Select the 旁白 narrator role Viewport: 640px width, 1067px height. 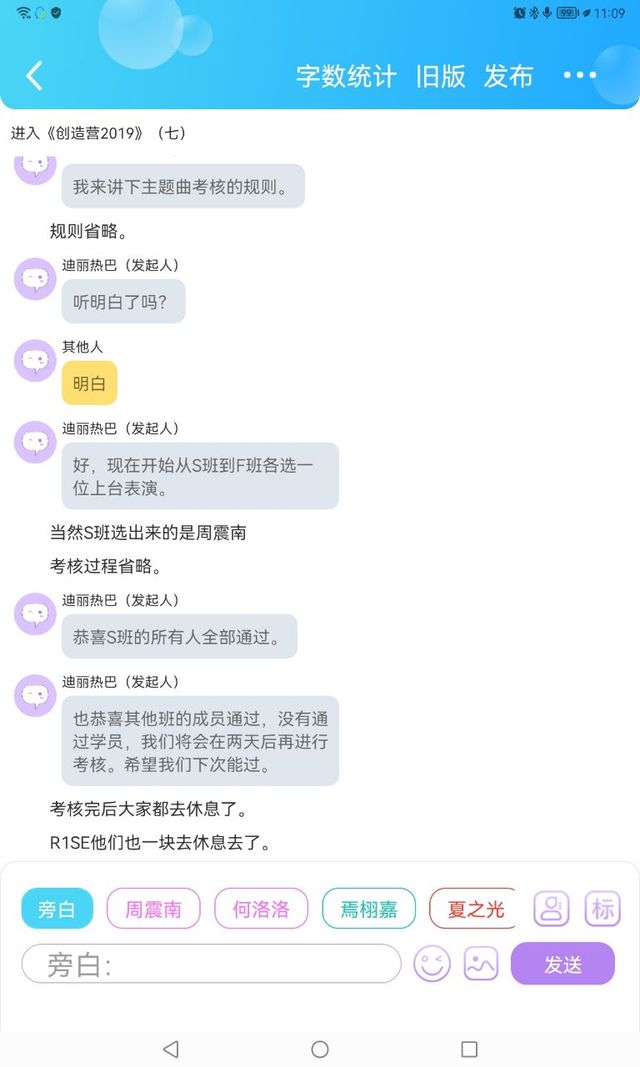[57, 909]
